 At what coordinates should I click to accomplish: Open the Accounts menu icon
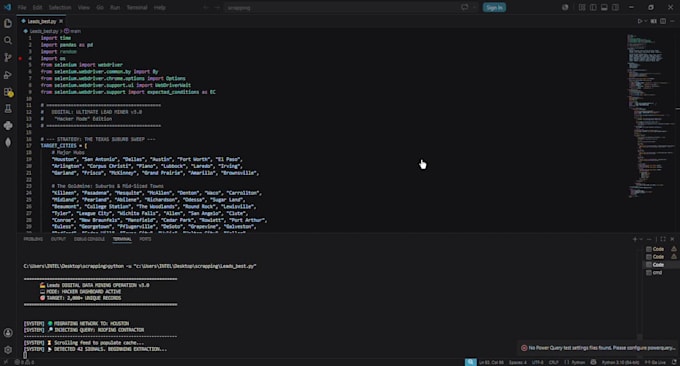click(8, 333)
